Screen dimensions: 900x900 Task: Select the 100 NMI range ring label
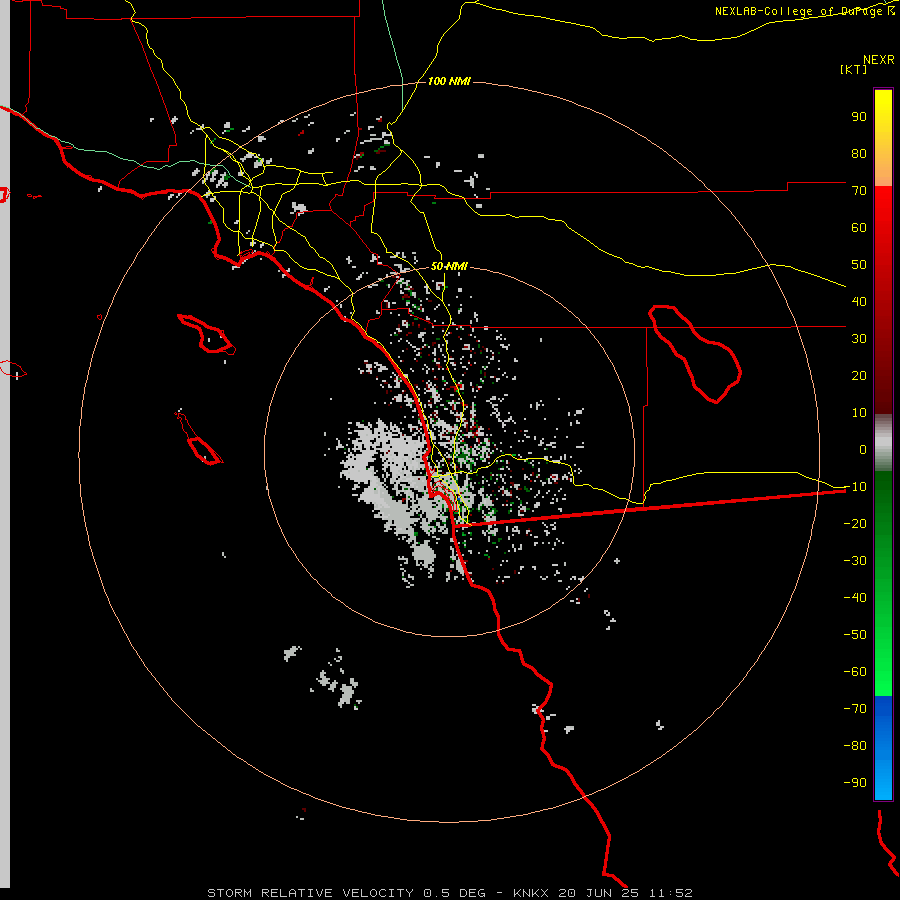click(x=449, y=81)
